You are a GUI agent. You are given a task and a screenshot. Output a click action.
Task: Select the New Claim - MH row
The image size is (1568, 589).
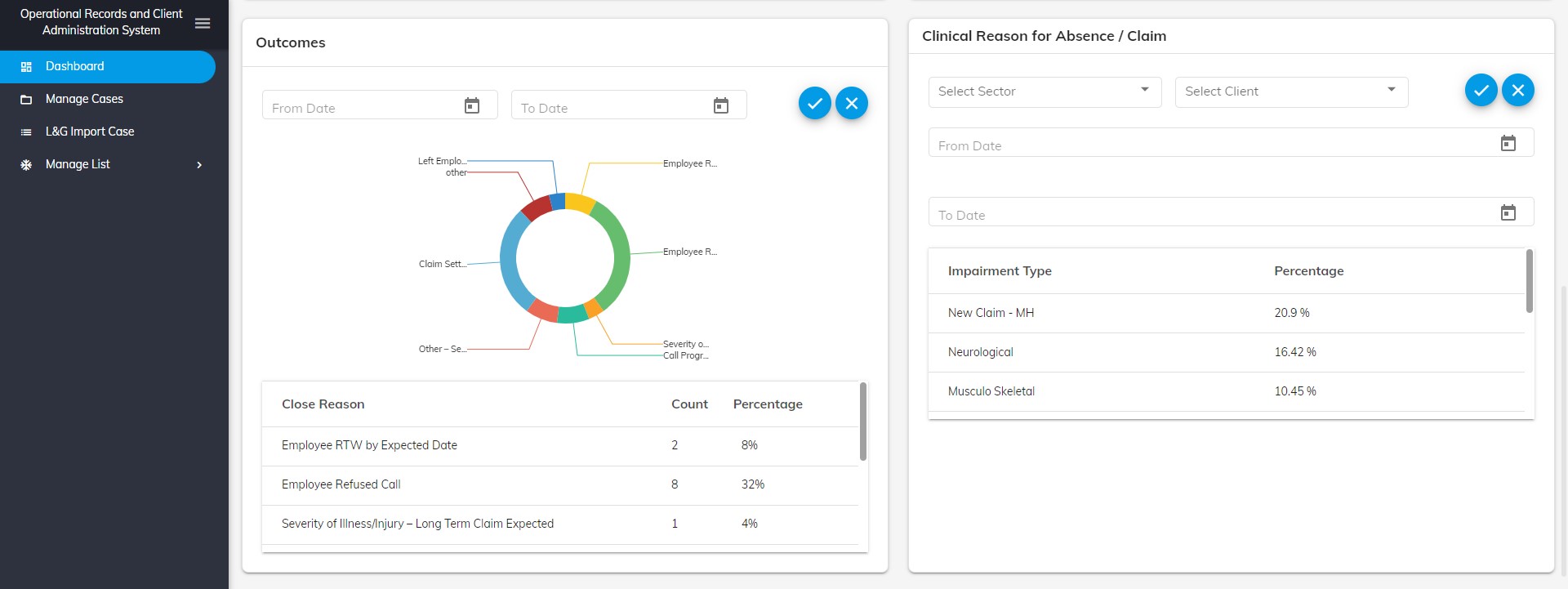click(1227, 313)
